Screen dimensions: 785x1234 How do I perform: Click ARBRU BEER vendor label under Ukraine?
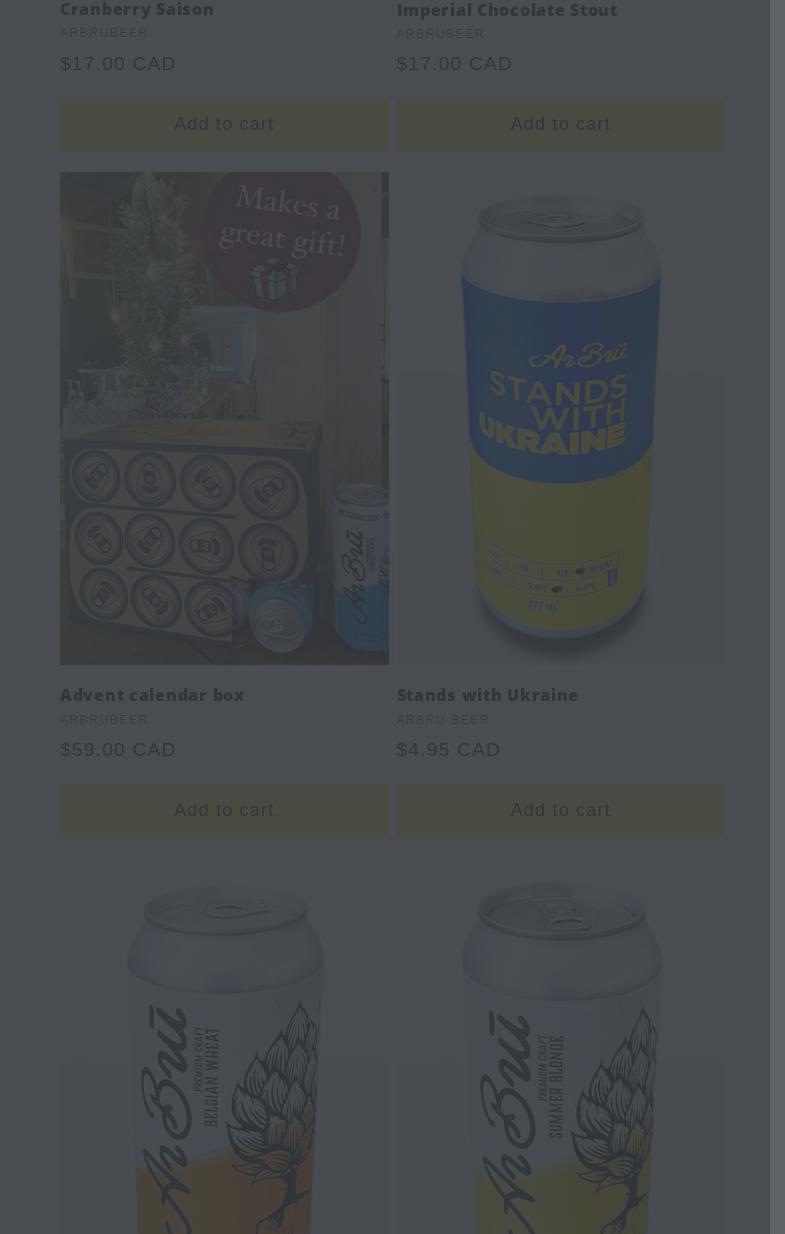point(443,720)
